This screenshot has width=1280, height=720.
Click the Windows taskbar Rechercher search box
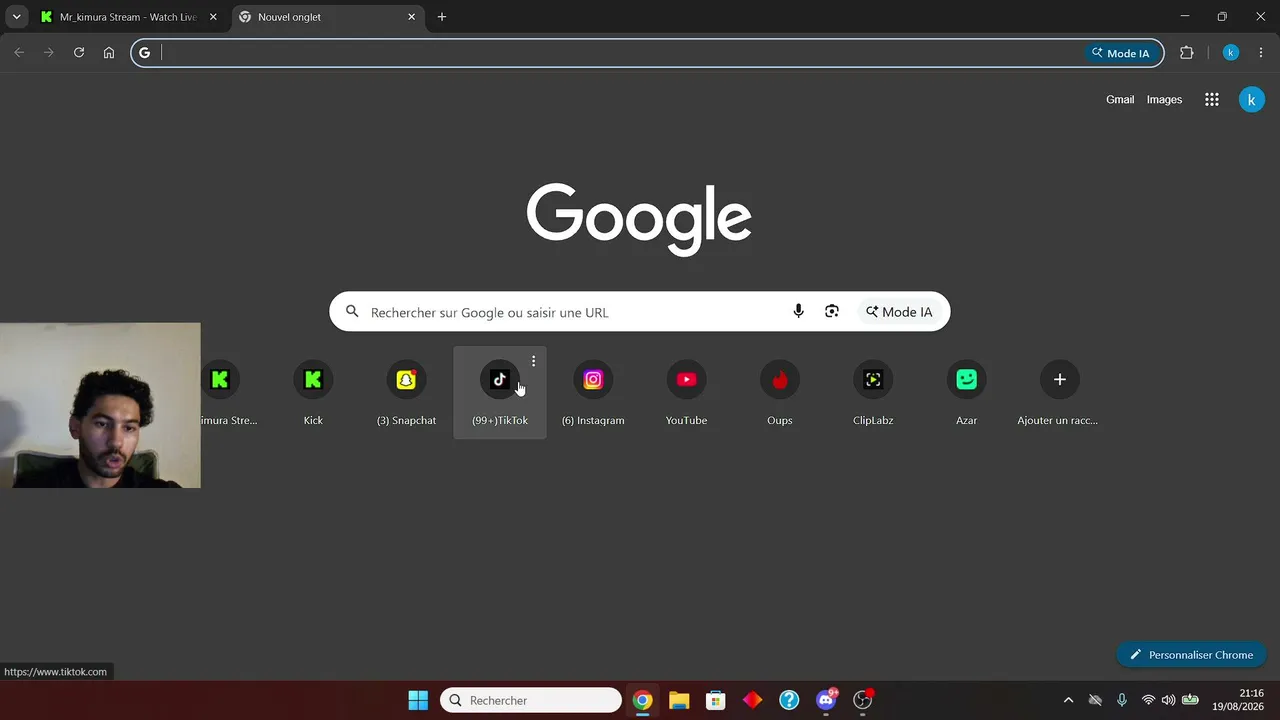tap(531, 700)
